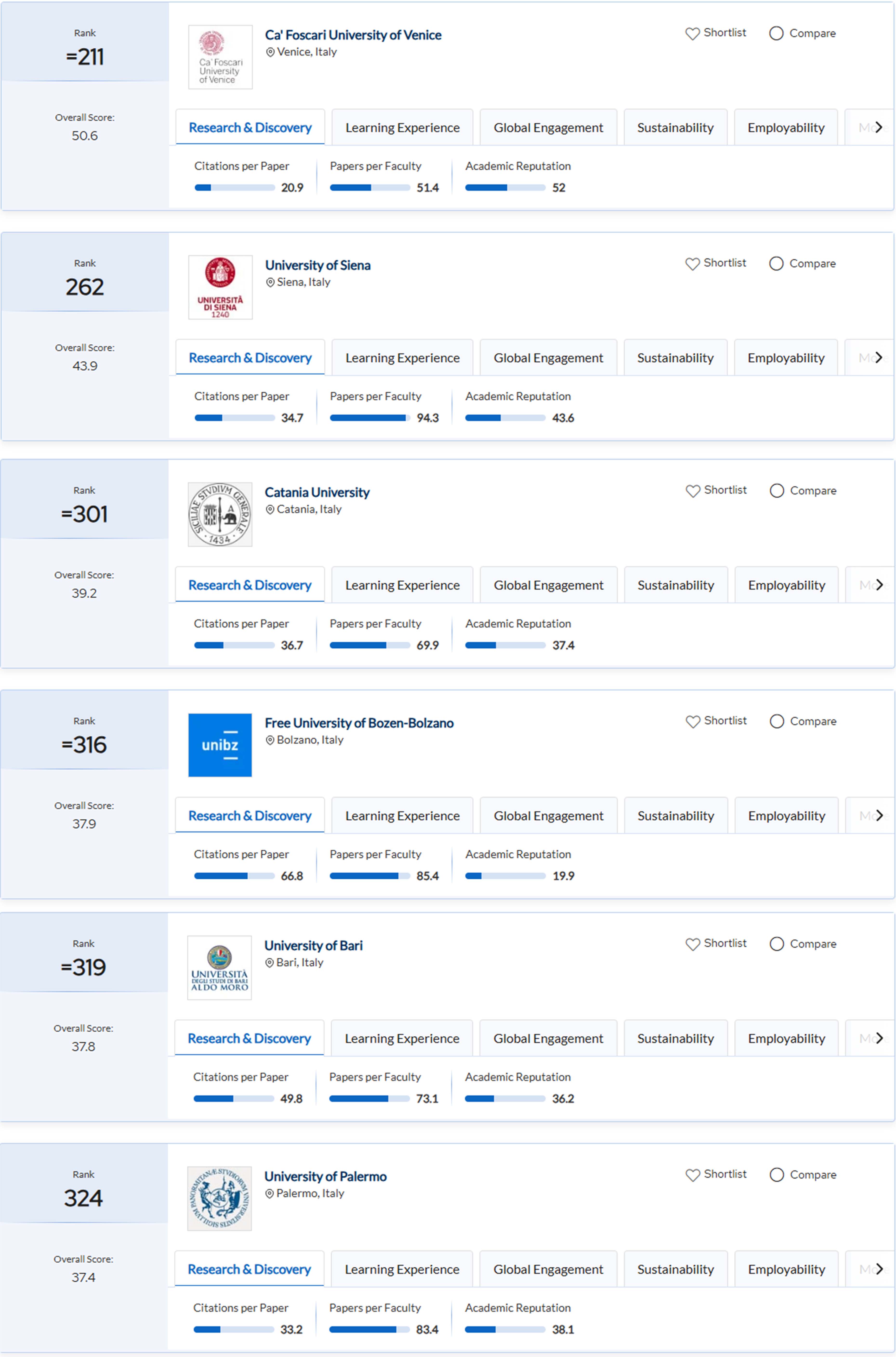Screen dimensions: 896x1357
Task: Switch to Employability tab for University of Palermo
Action: [786, 1270]
